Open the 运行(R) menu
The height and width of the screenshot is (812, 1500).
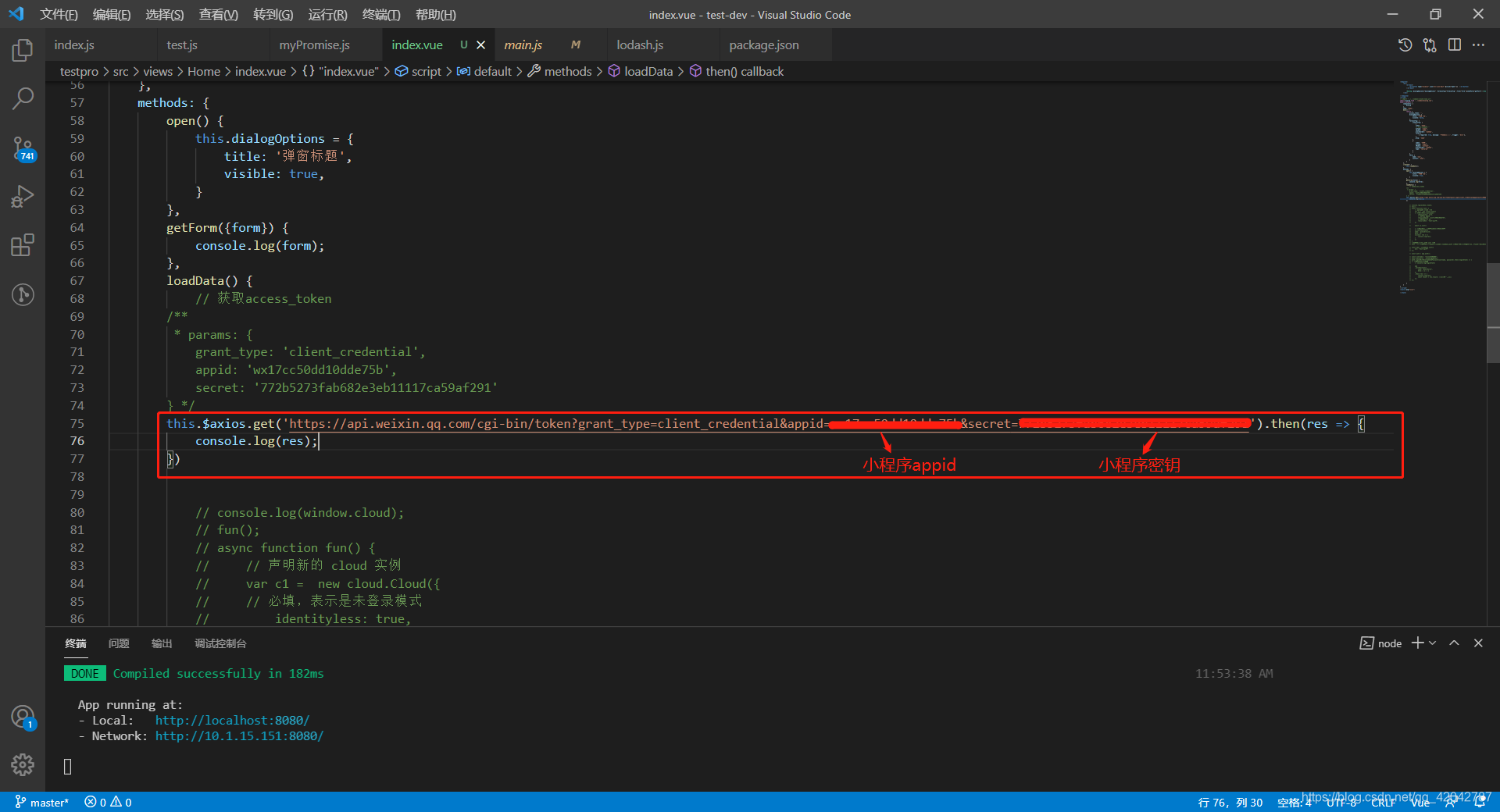click(x=328, y=15)
